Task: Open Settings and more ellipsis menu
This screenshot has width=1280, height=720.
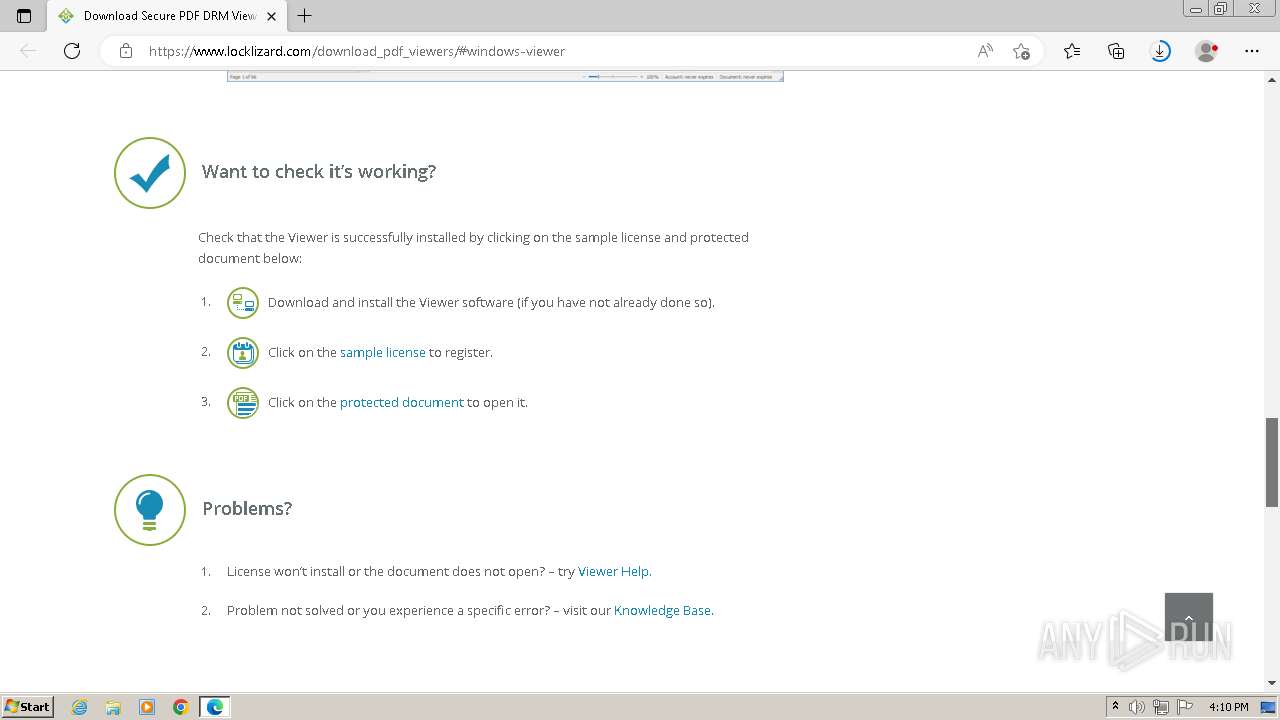Action: coord(1252,51)
